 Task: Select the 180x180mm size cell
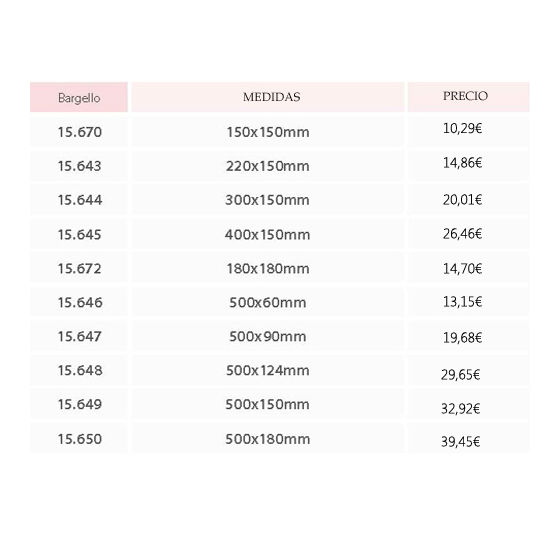tap(268, 268)
